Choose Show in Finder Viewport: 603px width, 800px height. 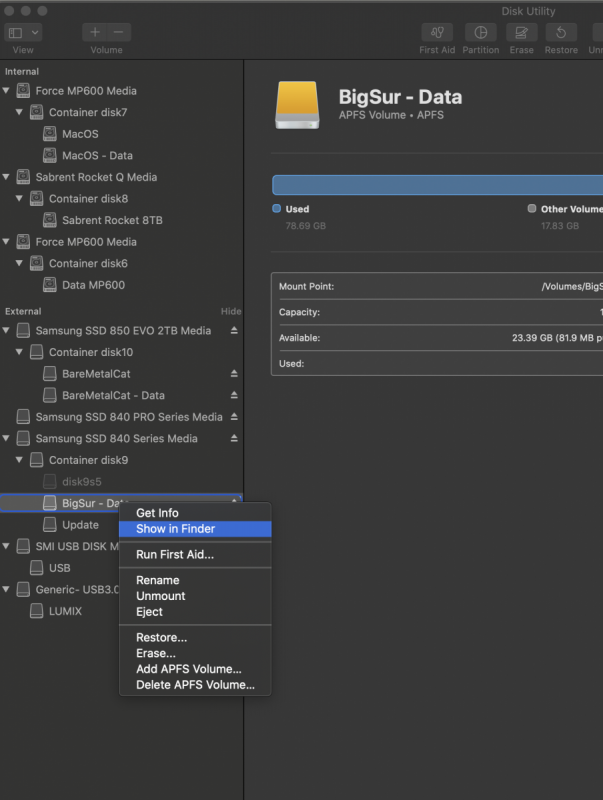(x=195, y=529)
